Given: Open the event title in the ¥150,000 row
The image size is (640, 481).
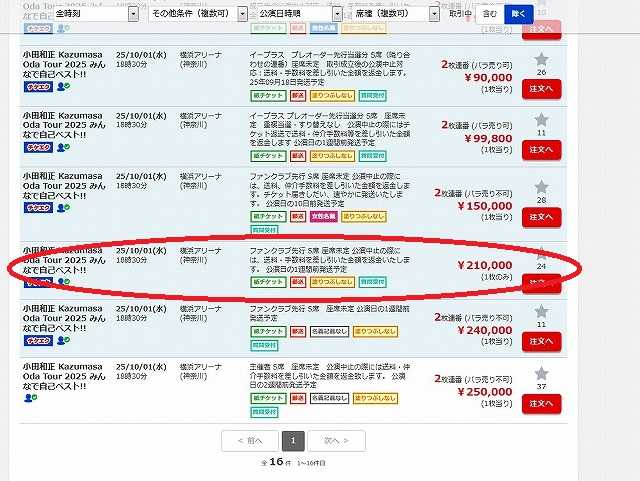Looking at the screenshot, I should coord(64,186).
